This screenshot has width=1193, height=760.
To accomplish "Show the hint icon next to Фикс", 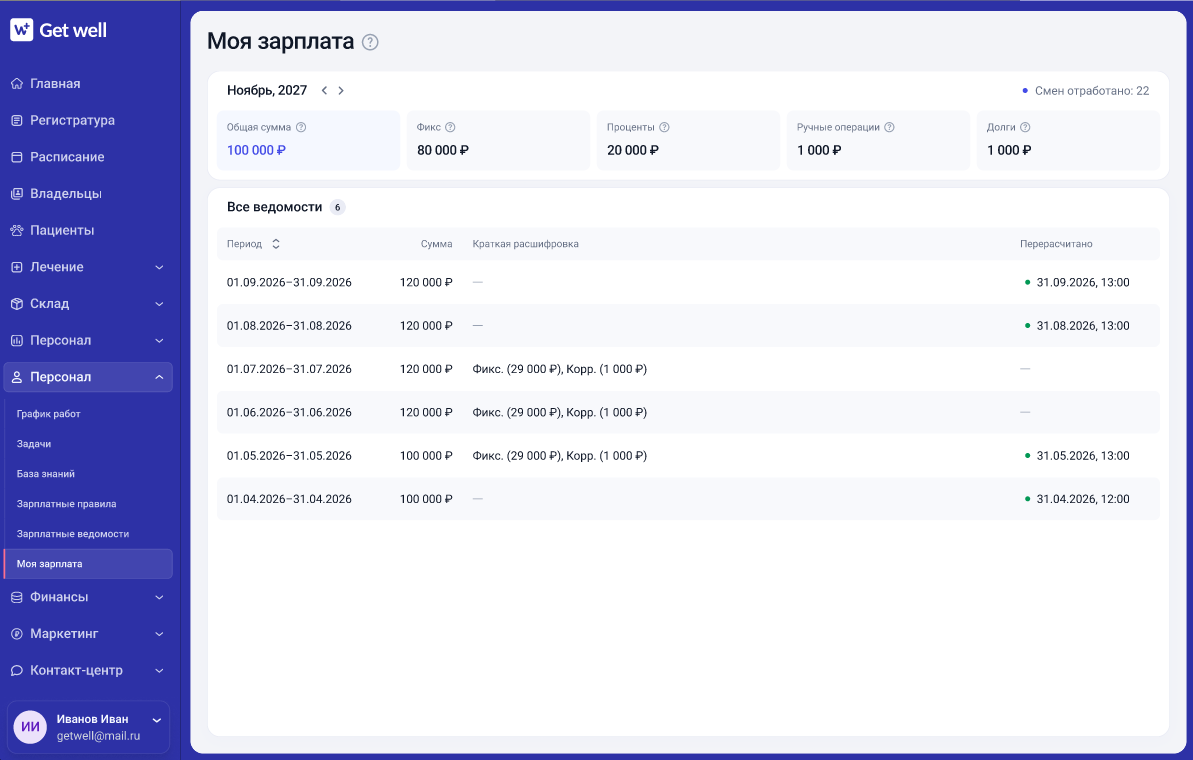I will (450, 127).
